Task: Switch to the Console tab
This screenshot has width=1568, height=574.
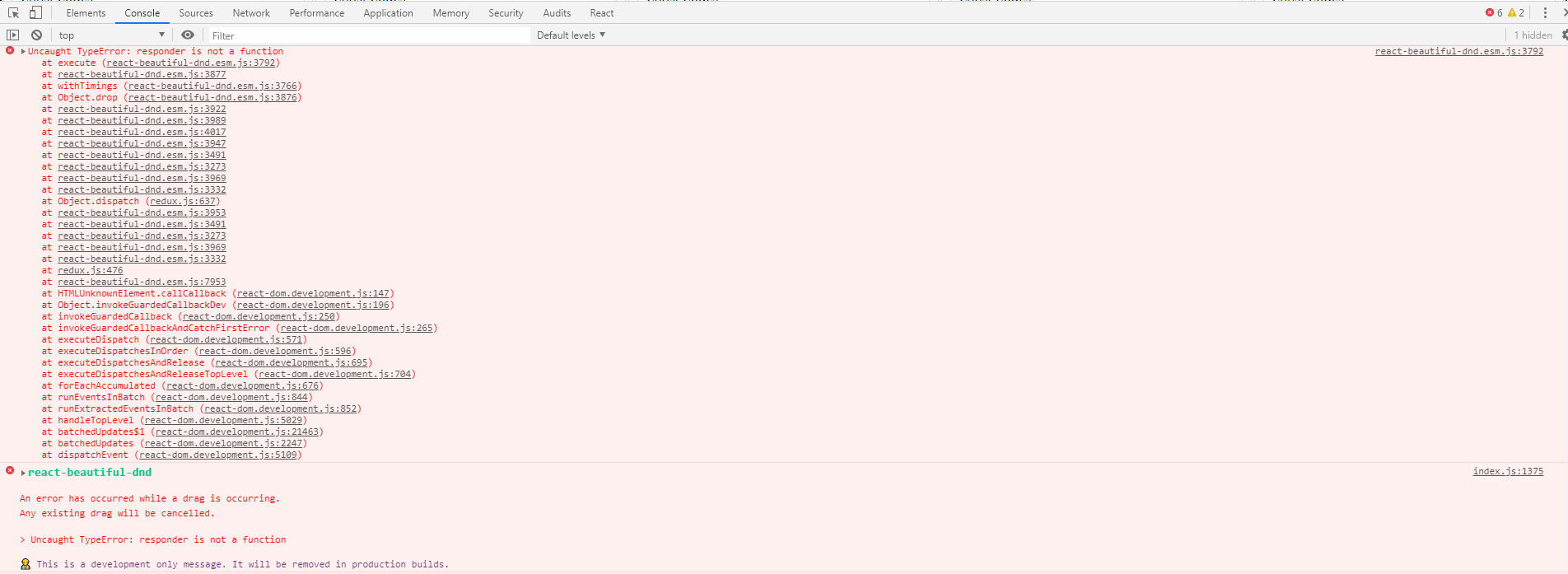Action: (x=142, y=13)
